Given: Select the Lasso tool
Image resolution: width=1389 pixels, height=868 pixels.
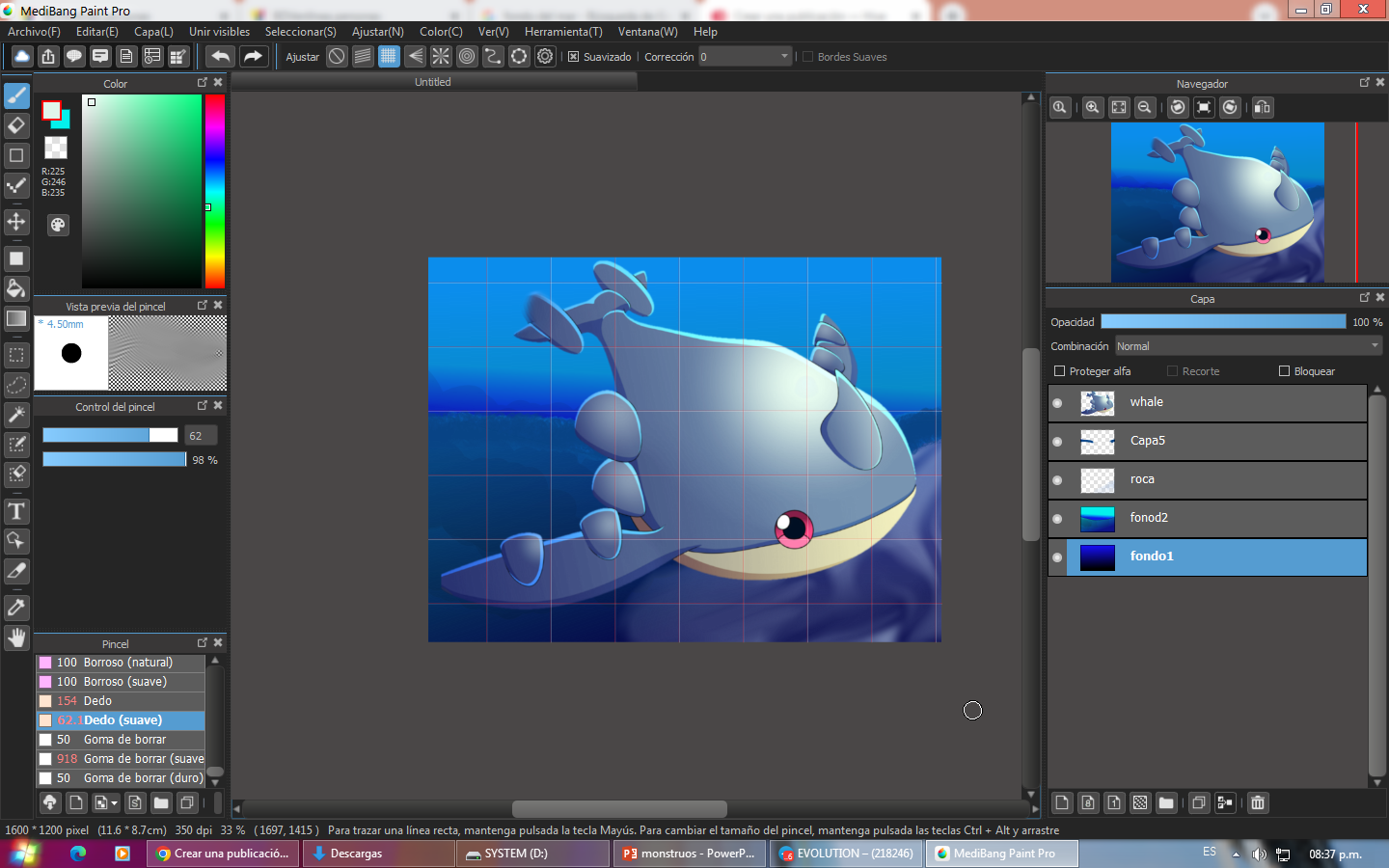Looking at the screenshot, I should click(x=16, y=385).
